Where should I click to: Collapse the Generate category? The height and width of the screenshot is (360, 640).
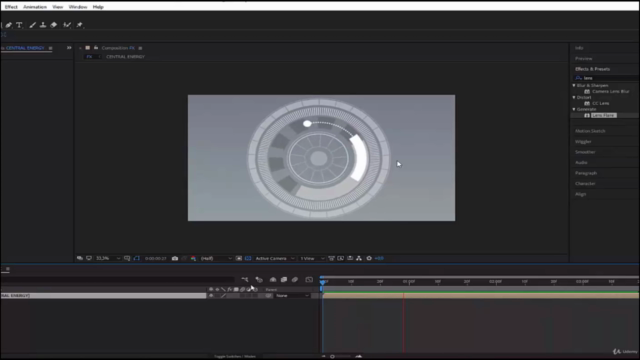tap(574, 109)
